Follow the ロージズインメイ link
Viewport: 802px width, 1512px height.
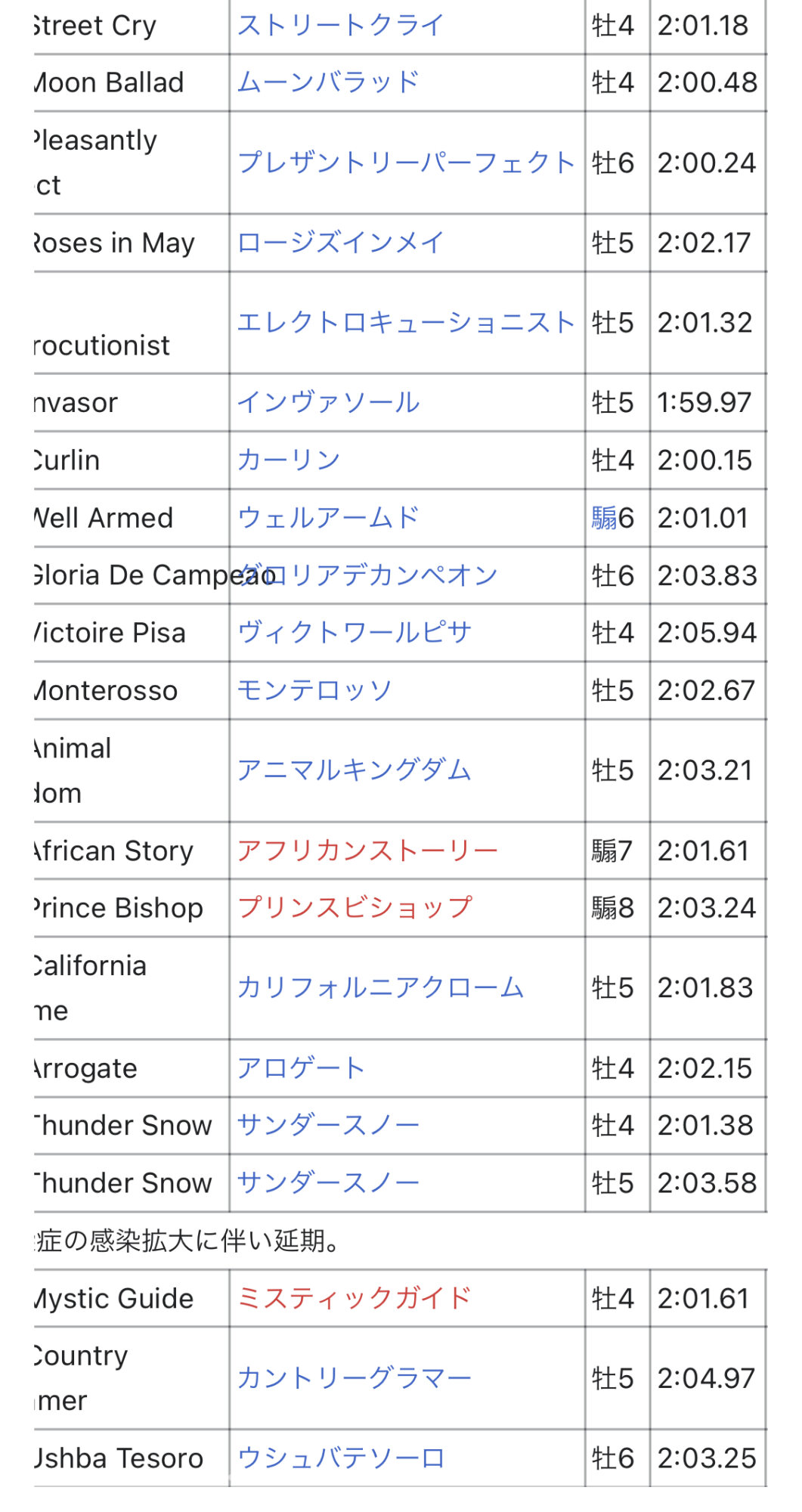340,243
